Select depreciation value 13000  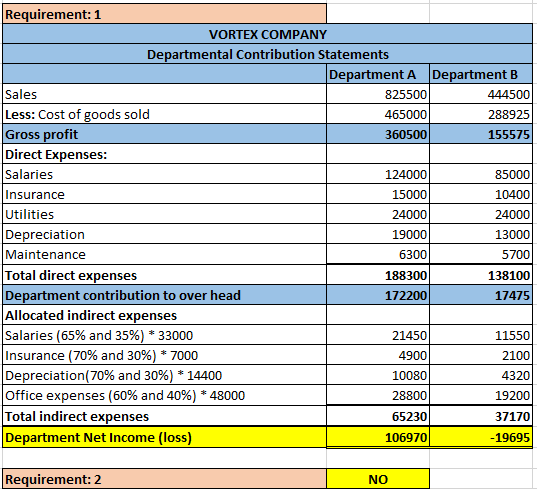(x=481, y=234)
